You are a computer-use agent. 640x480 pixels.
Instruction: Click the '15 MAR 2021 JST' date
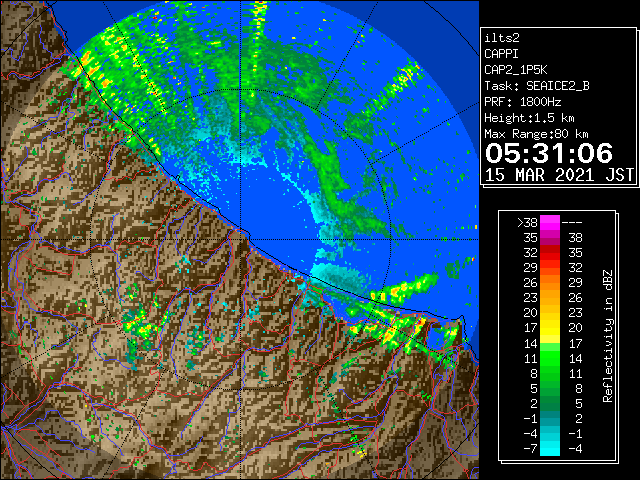[559, 175]
